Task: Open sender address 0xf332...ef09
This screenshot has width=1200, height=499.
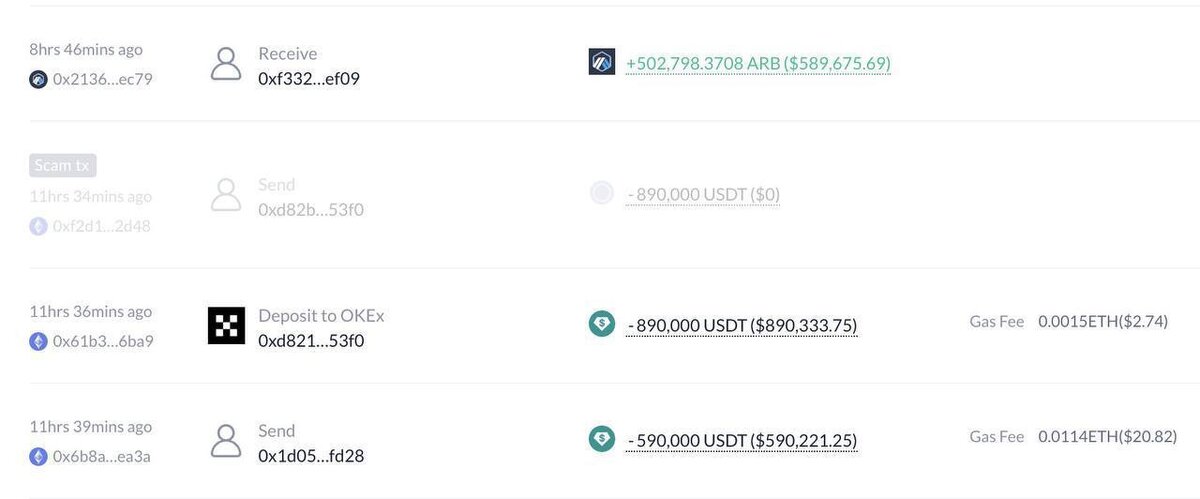Action: tap(308, 77)
